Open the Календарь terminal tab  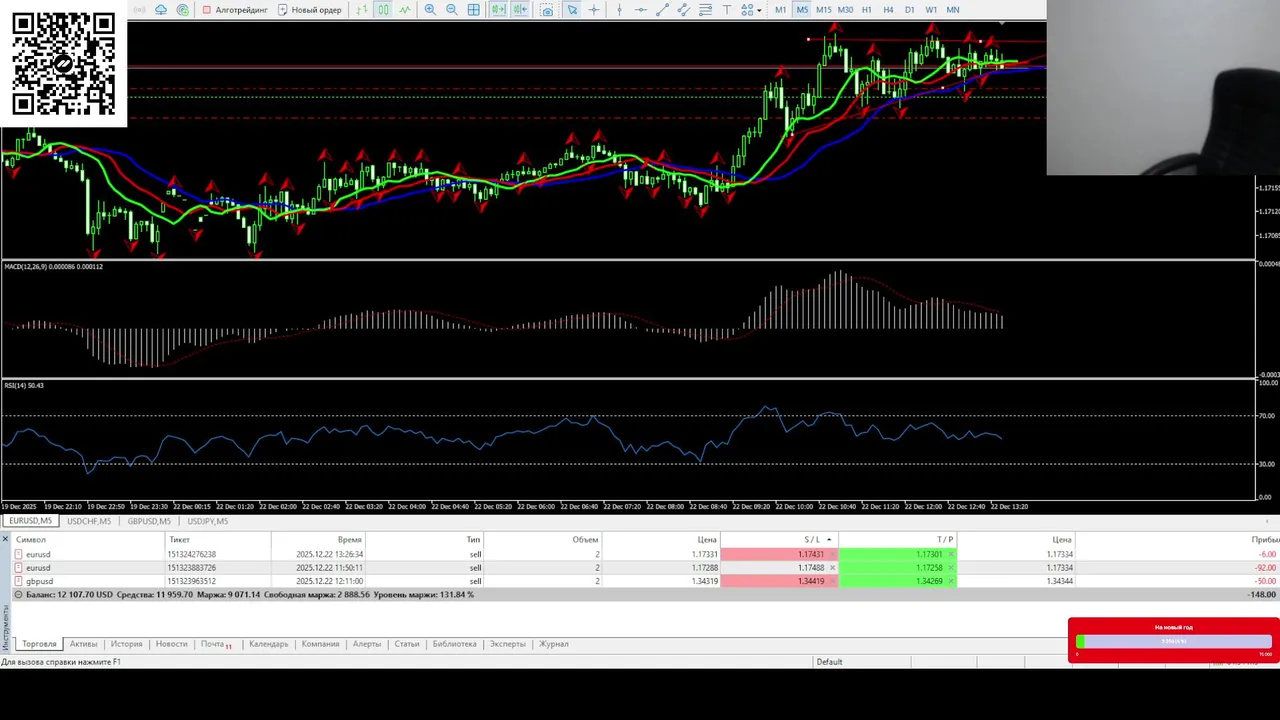coord(268,644)
